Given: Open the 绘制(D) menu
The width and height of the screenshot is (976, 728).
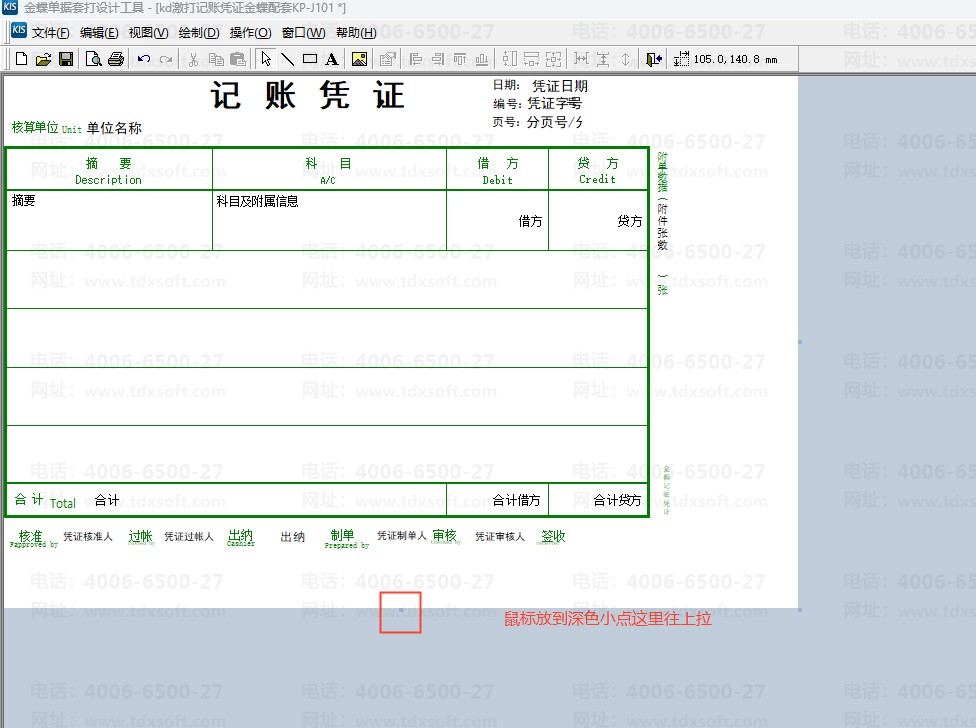Looking at the screenshot, I should point(198,33).
